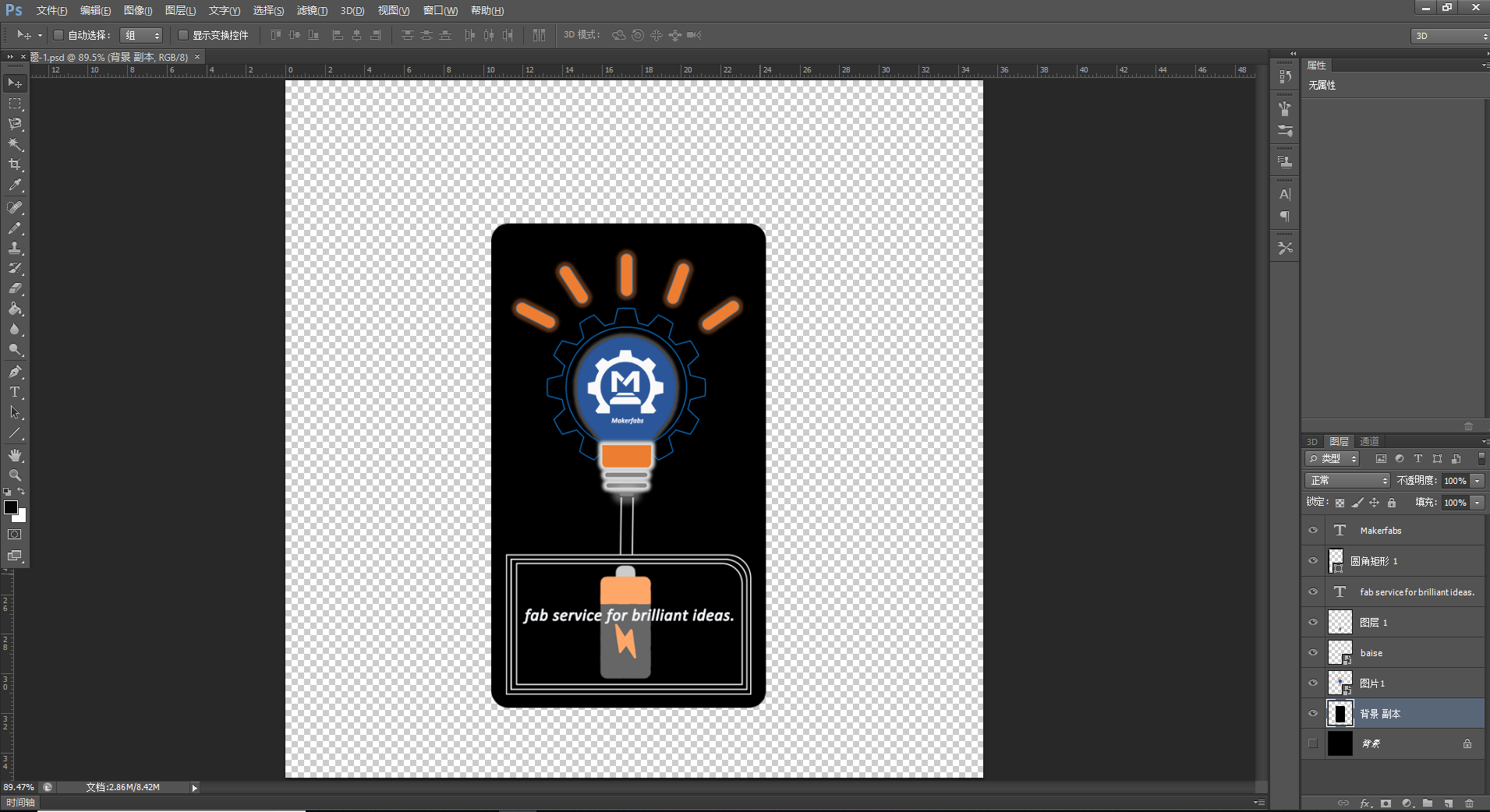Viewport: 1490px width, 812px height.
Task: Select the Line shape tool
Action: pyautogui.click(x=15, y=432)
